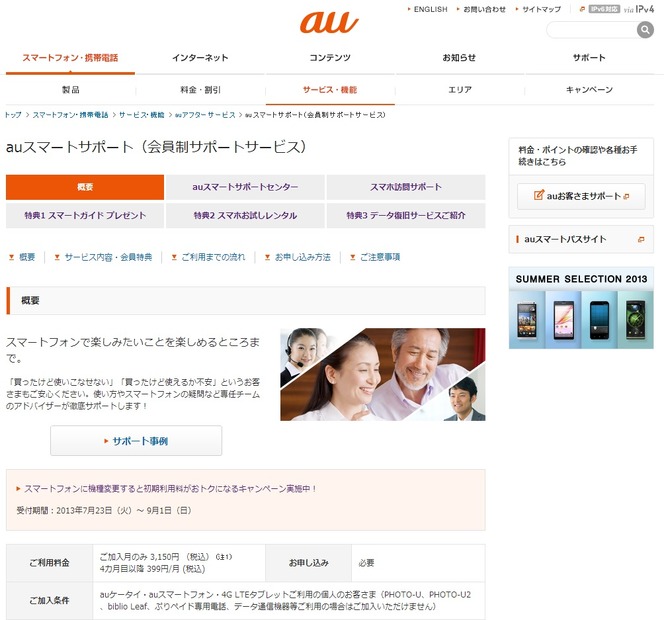
Task: Select スマートフォン・携帯電話 main menu
Action: click(x=70, y=58)
